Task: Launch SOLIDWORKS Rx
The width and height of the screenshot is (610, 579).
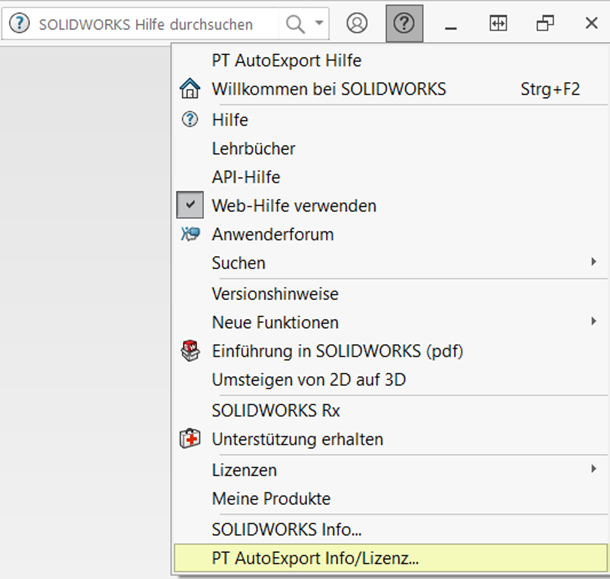Action: click(391, 411)
